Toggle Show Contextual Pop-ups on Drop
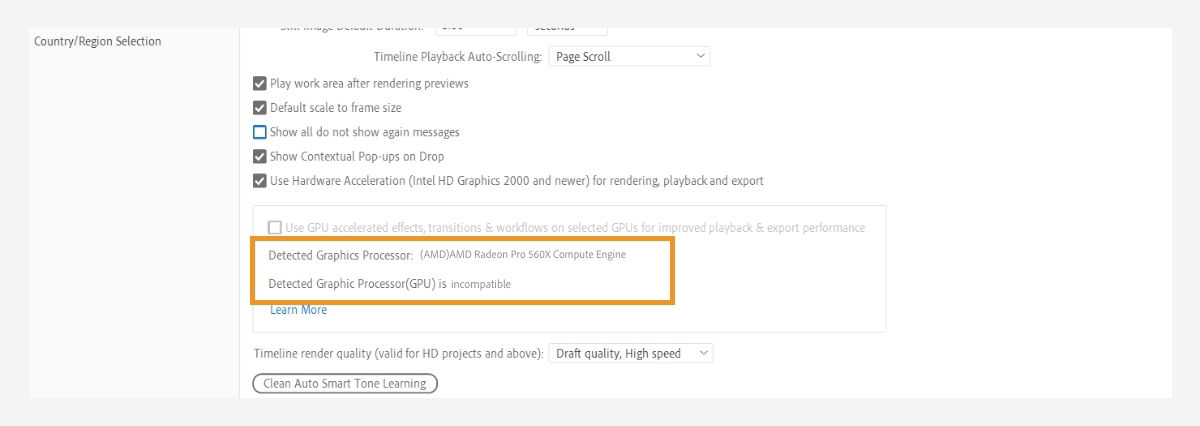This screenshot has width=1200, height=426. point(260,156)
